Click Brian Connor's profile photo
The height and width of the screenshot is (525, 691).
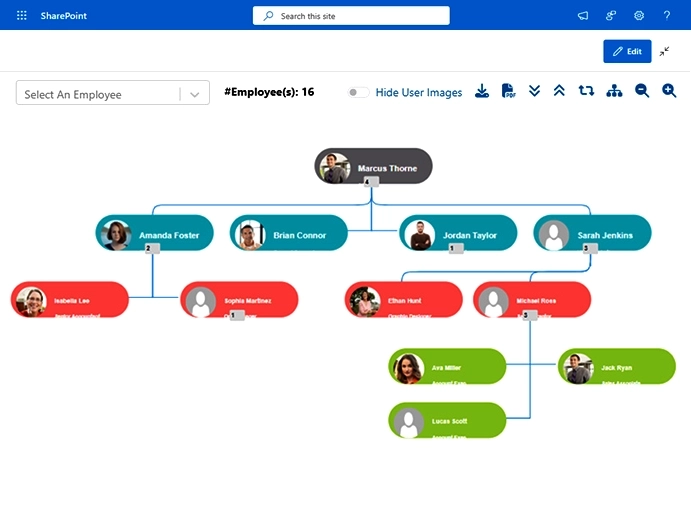coord(250,235)
